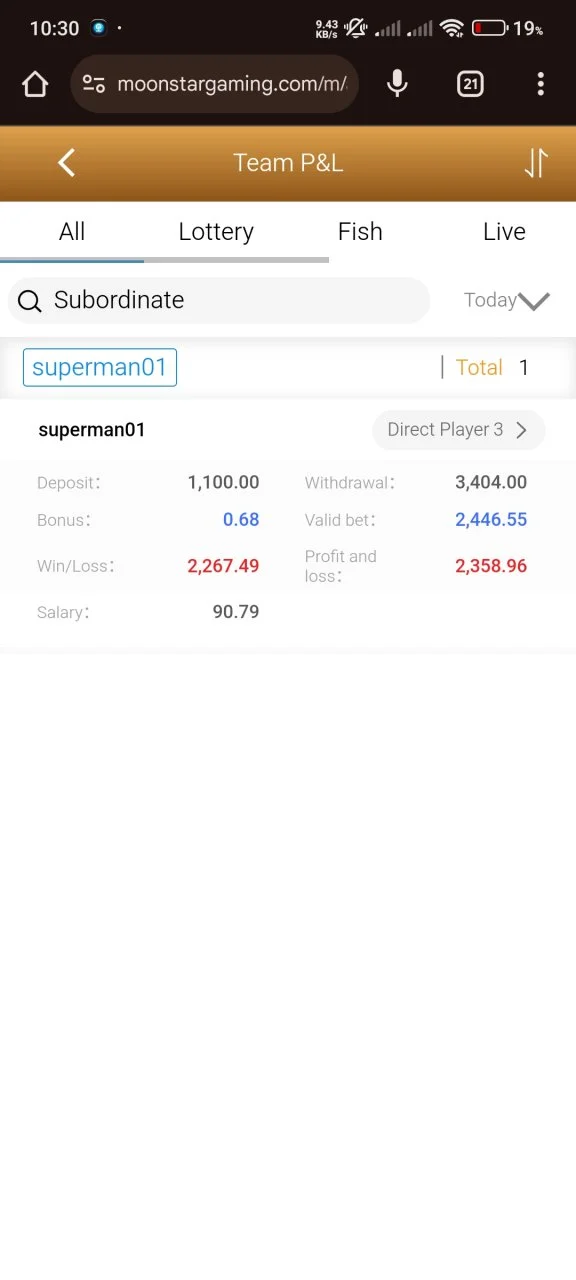This screenshot has height=1280, width=576.
Task: Expand the Today date dropdown
Action: click(507, 300)
